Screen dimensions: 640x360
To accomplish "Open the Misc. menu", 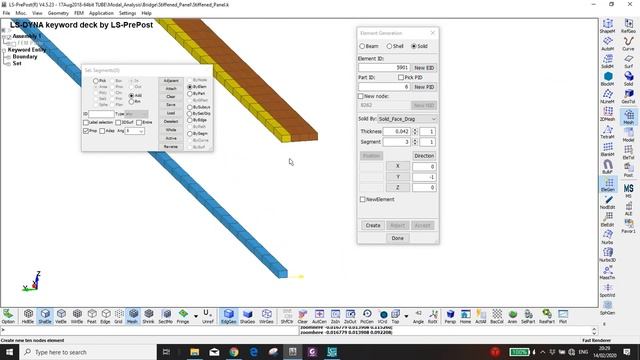I will [21, 13].
